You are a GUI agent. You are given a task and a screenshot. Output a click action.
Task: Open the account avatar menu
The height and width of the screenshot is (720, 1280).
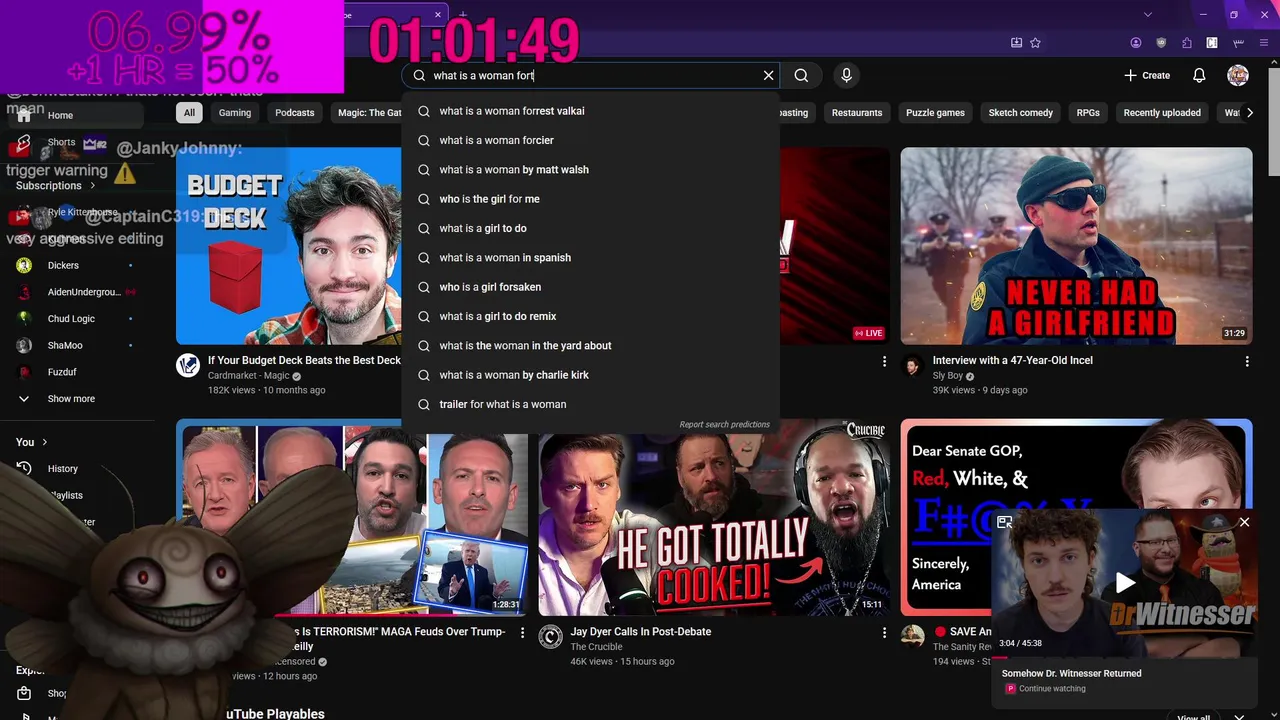tap(1238, 75)
